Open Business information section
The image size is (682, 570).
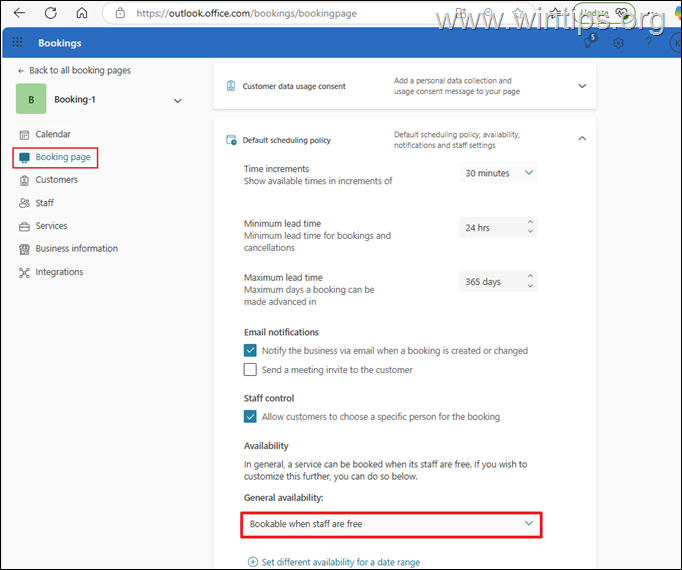click(x=77, y=248)
